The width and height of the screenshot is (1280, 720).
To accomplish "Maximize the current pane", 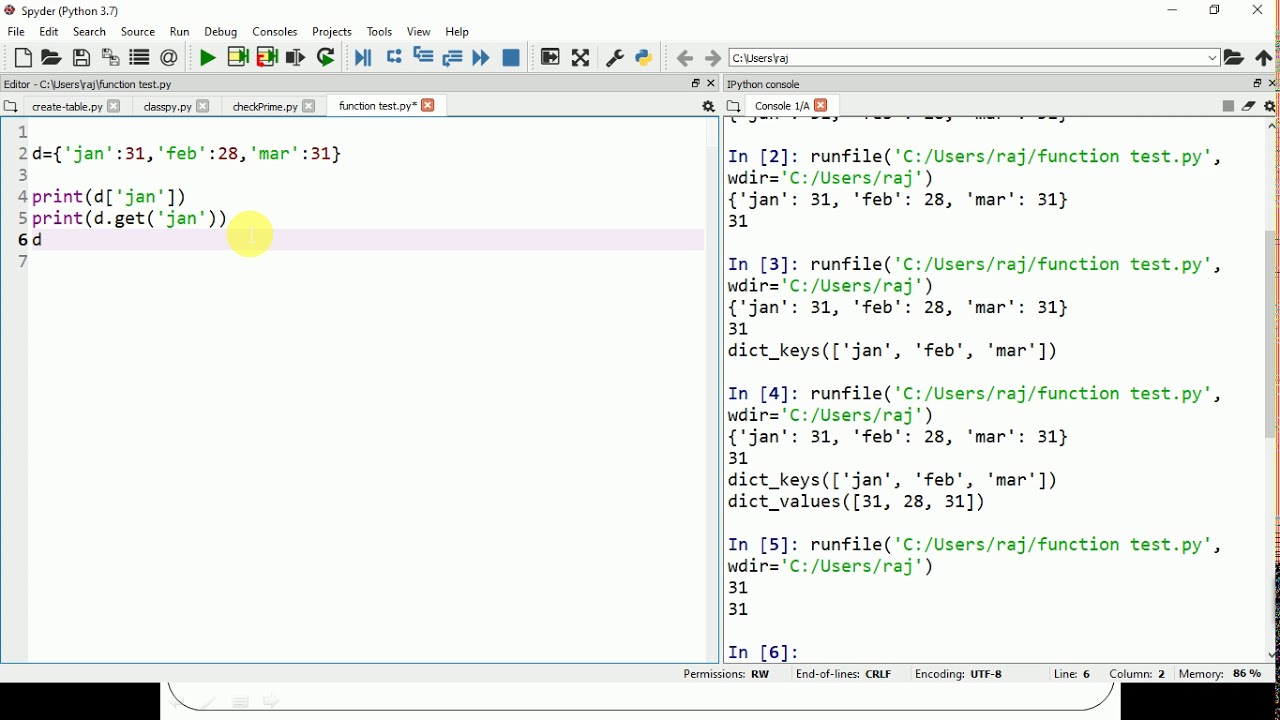I will 551,57.
